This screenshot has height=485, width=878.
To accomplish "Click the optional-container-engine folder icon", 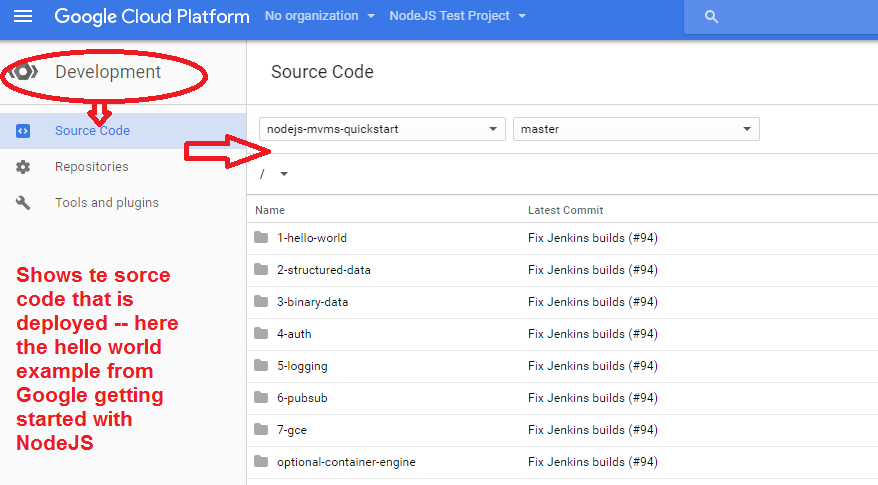I will coord(262,462).
